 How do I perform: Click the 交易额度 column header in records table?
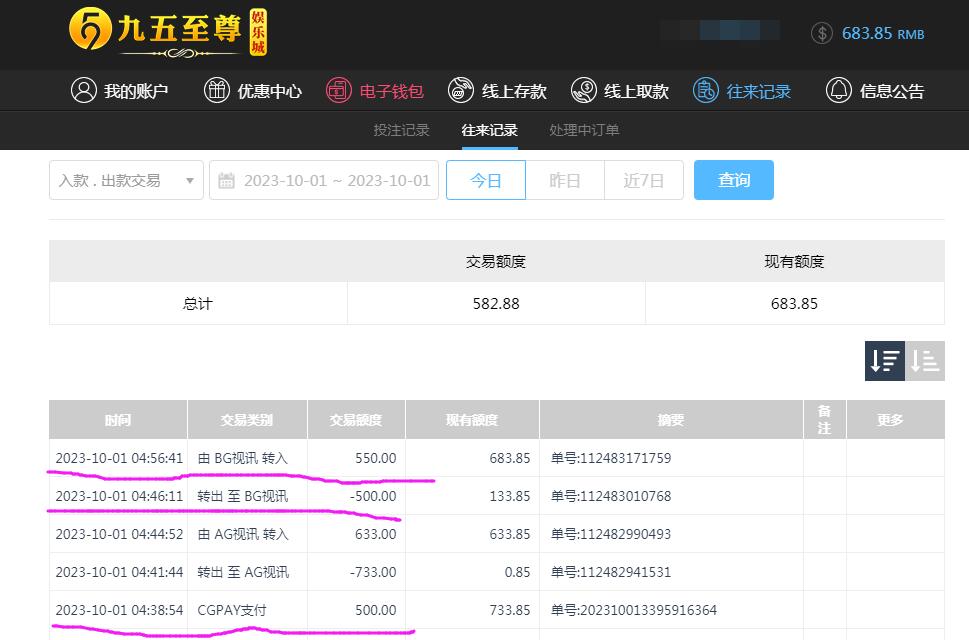click(356, 419)
